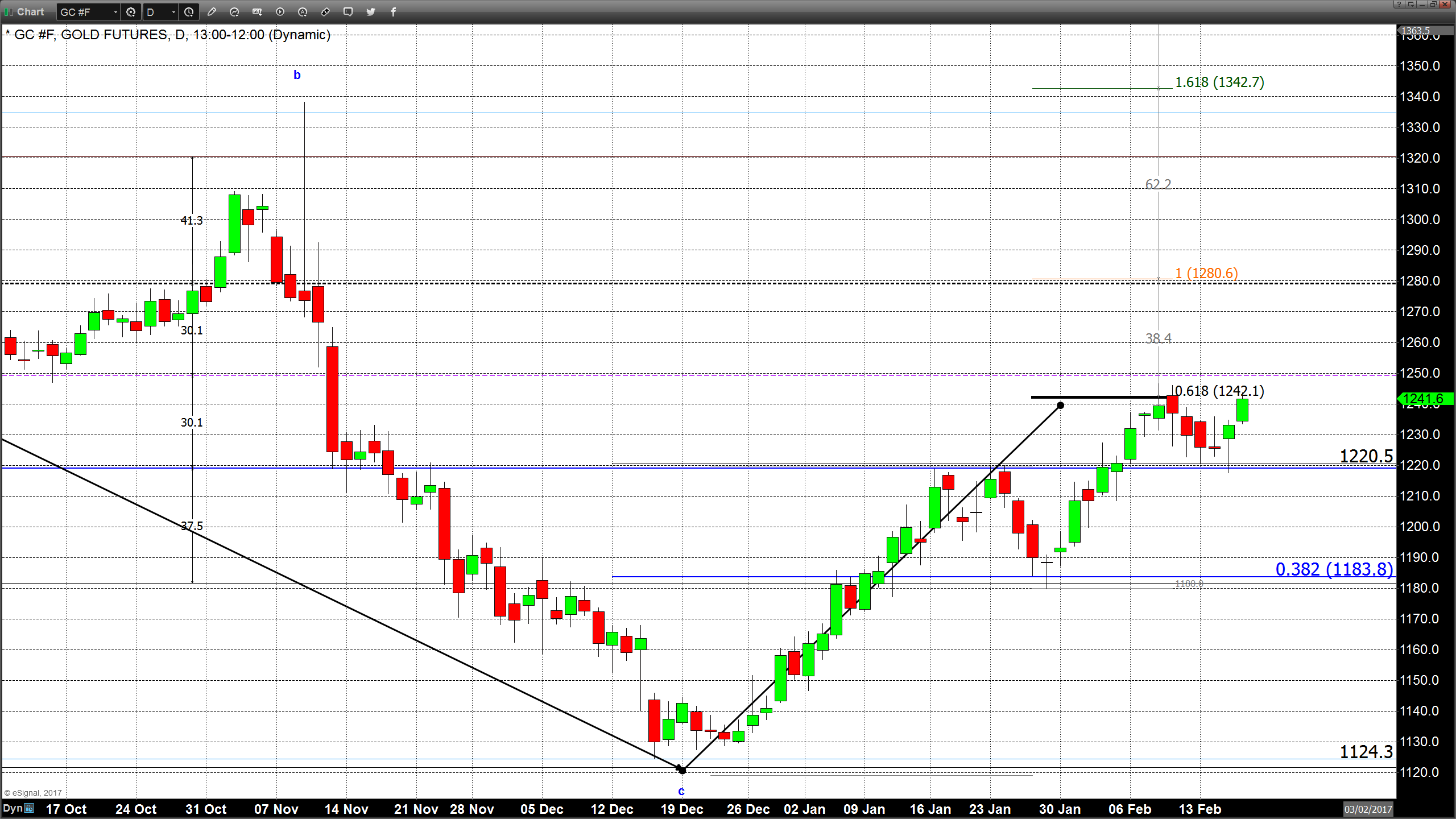Select the trend line end point near 30 Jan
The image size is (1456, 819).
1060,406
